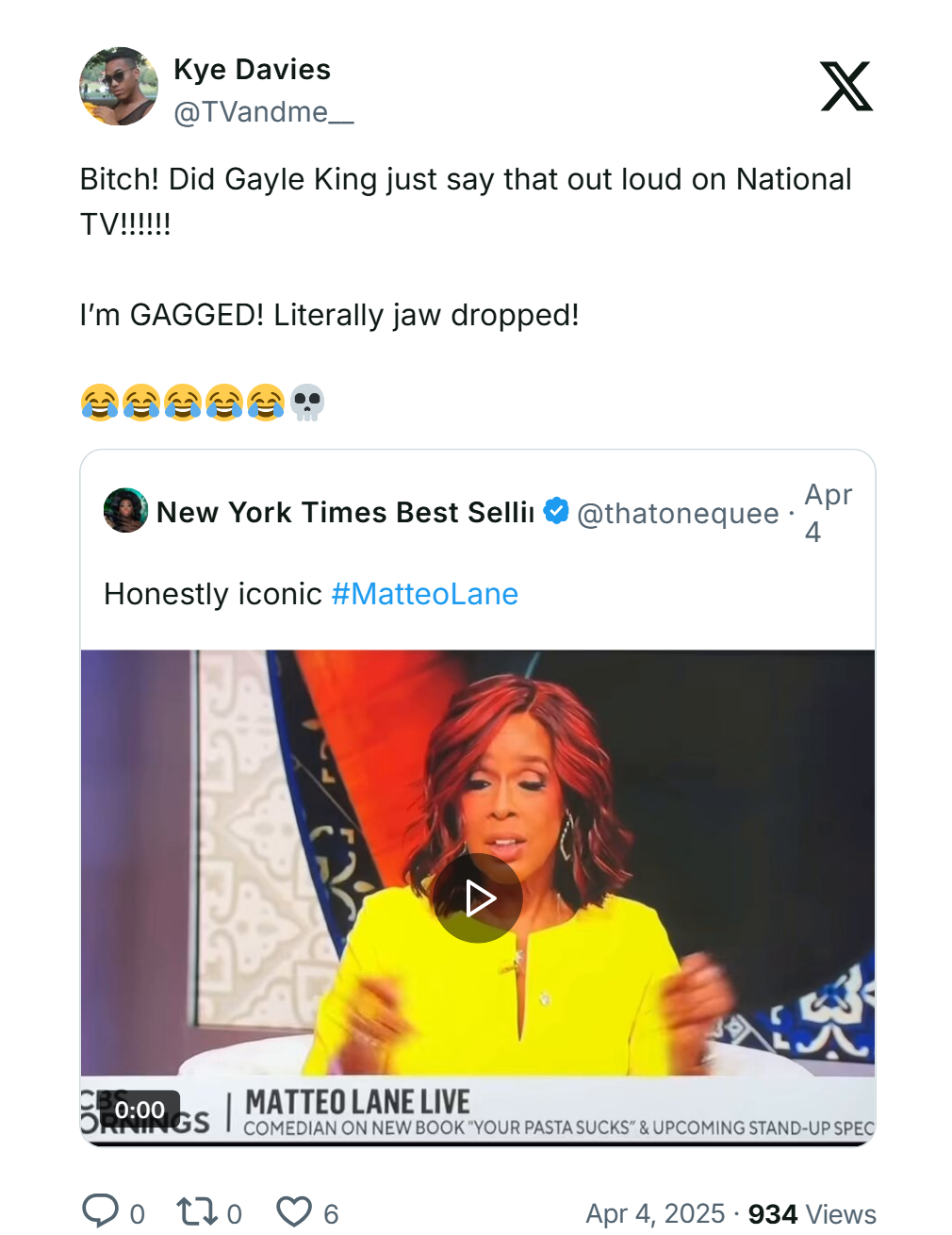Screen dimensions: 952x1235
Task: Open the #MatteoLane hashtag
Action: pyautogui.click(x=425, y=594)
